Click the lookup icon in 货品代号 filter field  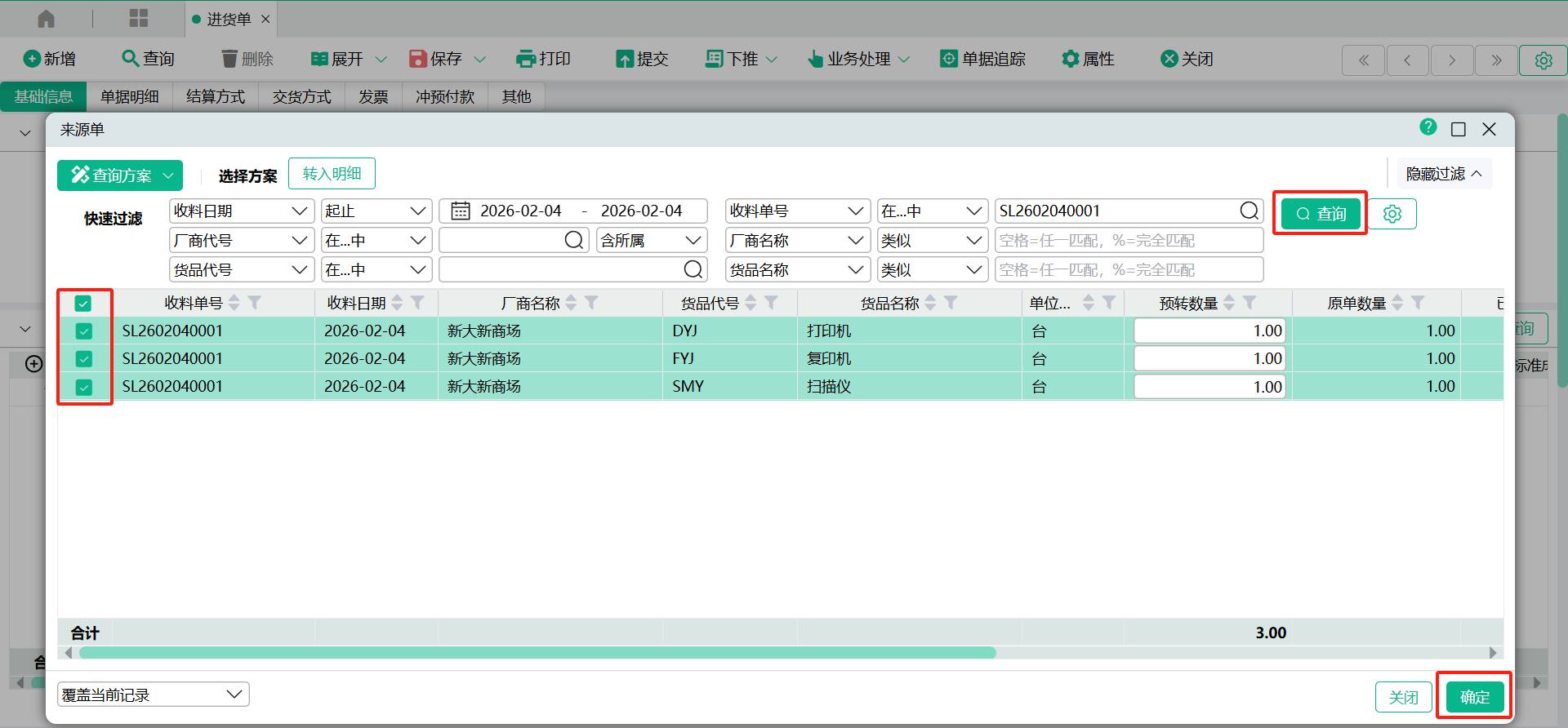(693, 269)
